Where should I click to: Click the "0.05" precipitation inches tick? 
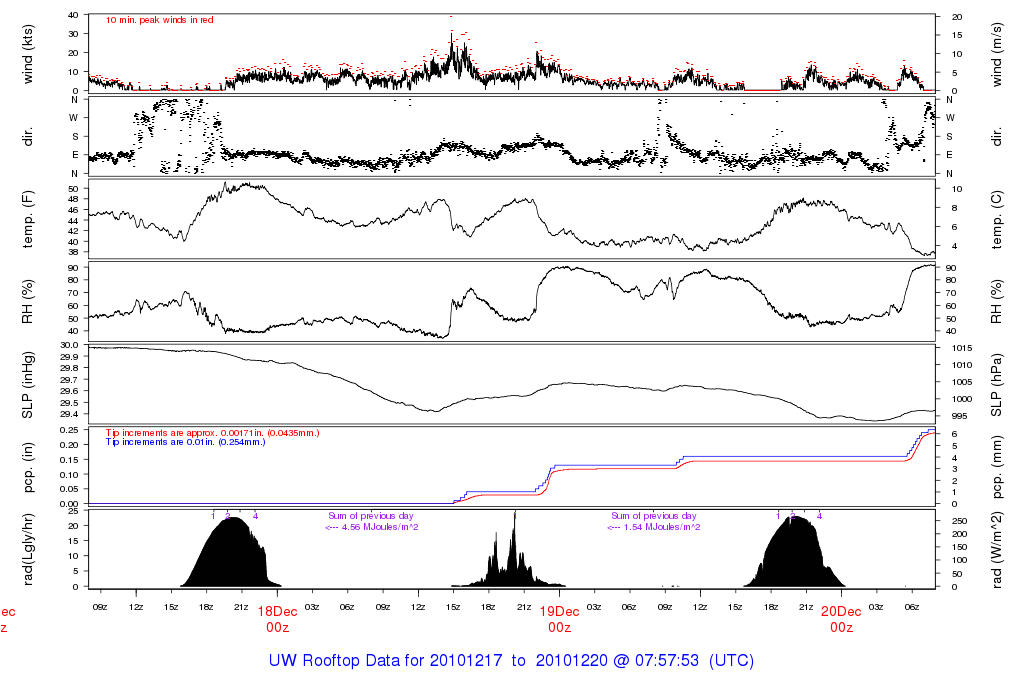(x=69, y=489)
